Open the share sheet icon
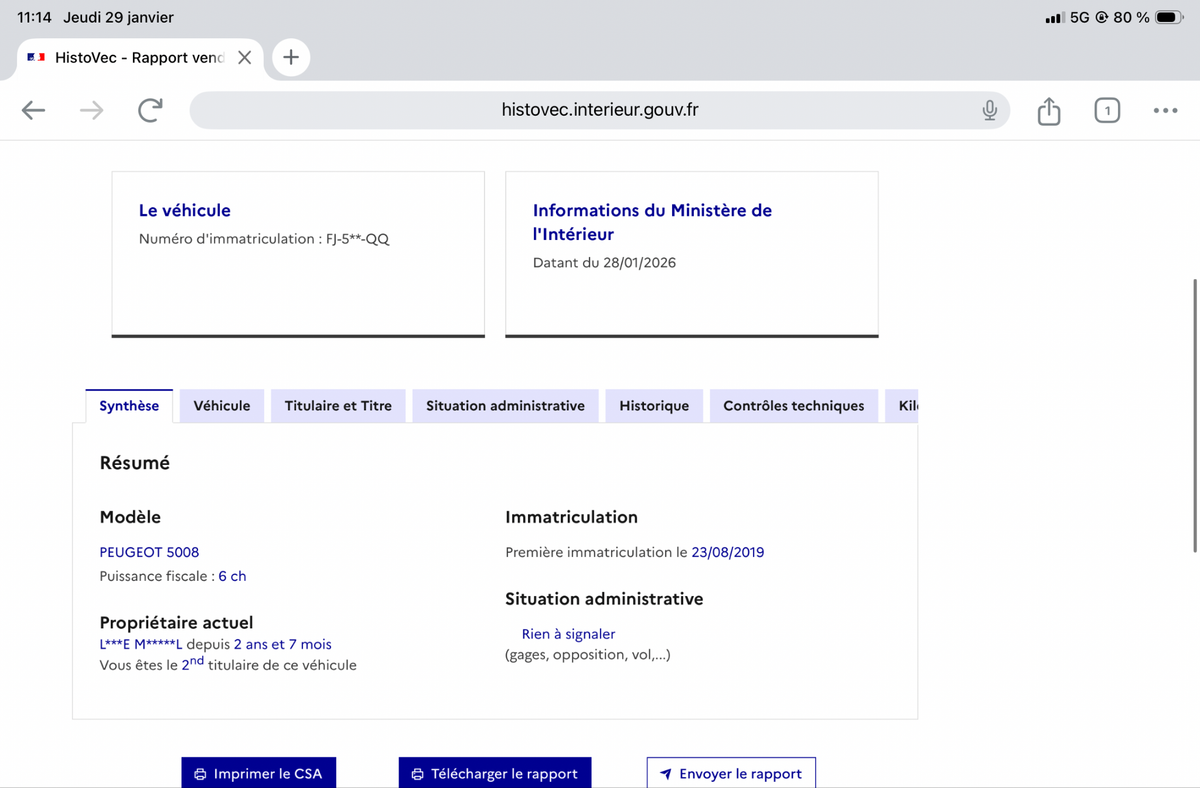 (x=1048, y=110)
